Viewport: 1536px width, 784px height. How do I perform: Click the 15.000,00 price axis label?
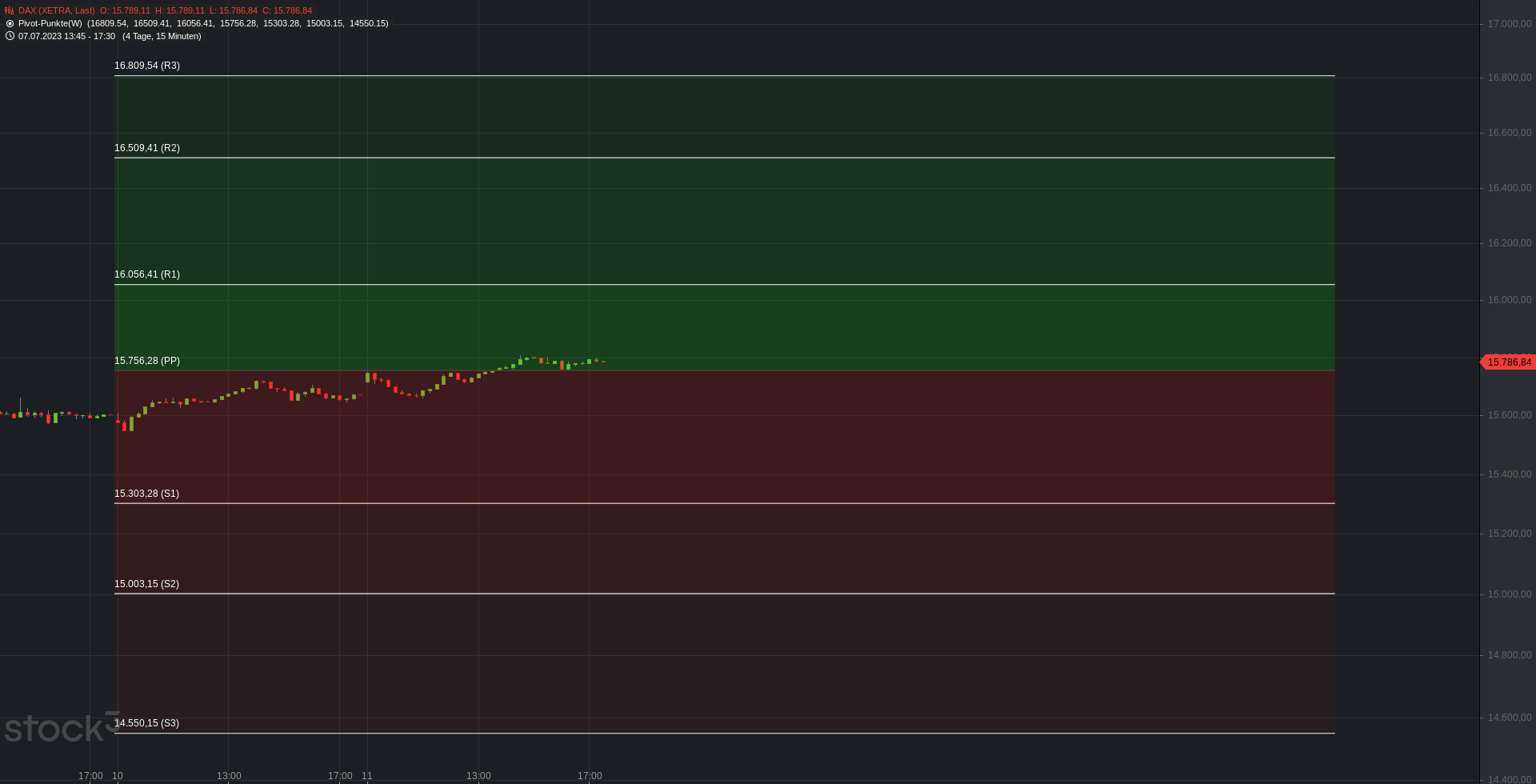pyautogui.click(x=1509, y=594)
